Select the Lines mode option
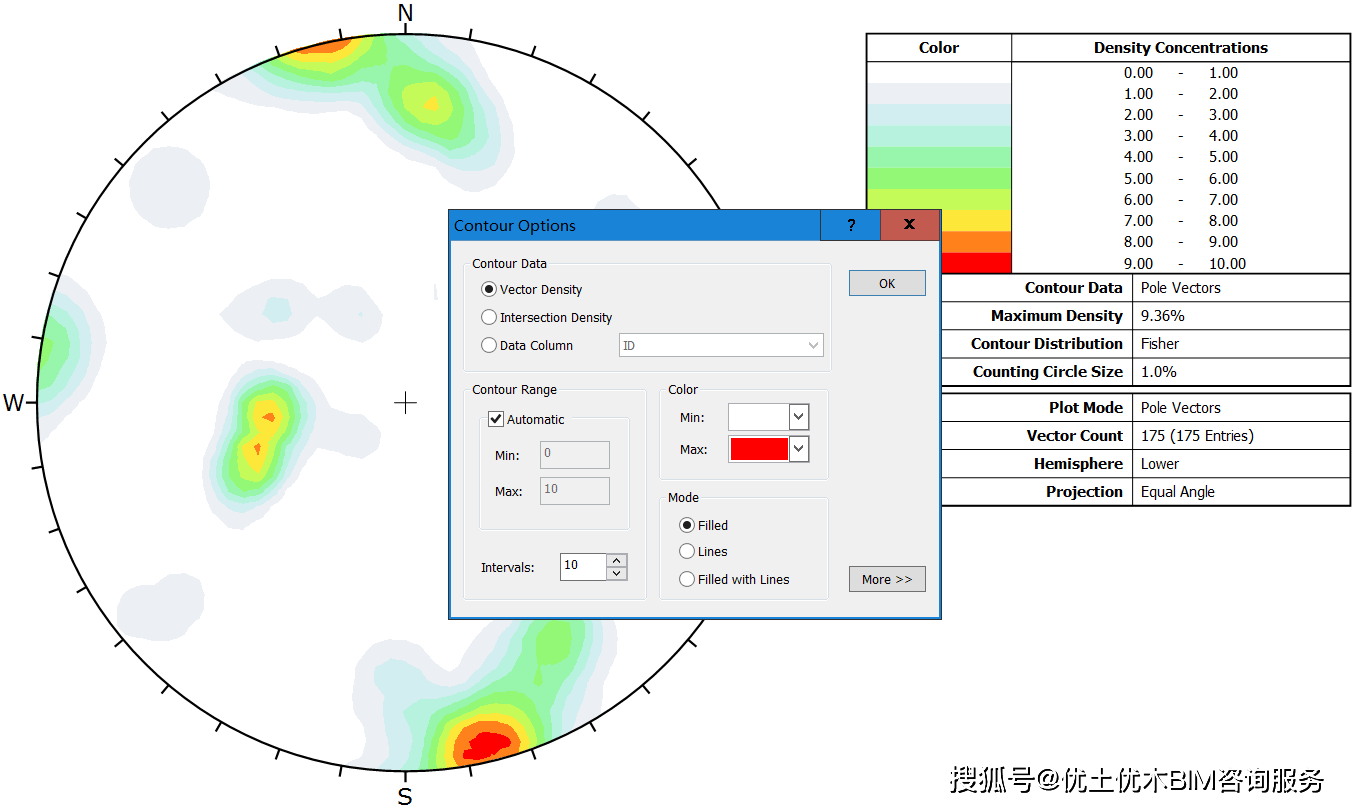This screenshot has height=809, width=1357. click(x=687, y=551)
